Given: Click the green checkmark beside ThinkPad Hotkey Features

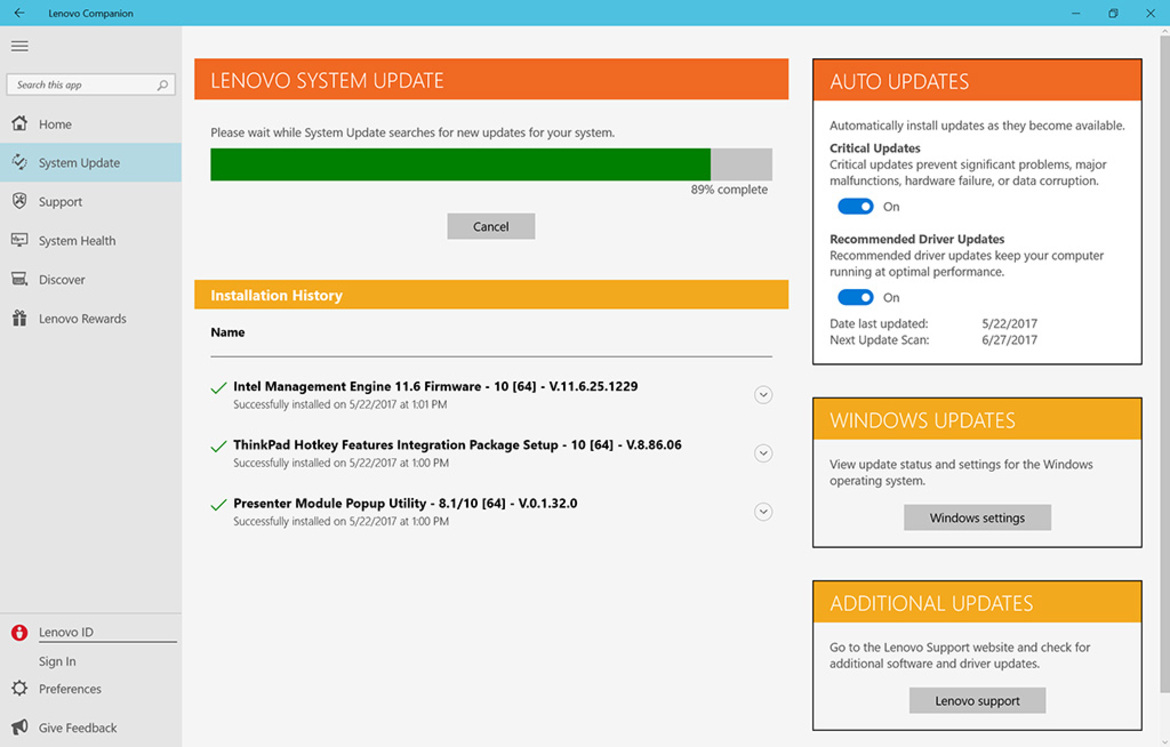Looking at the screenshot, I should pyautogui.click(x=218, y=446).
